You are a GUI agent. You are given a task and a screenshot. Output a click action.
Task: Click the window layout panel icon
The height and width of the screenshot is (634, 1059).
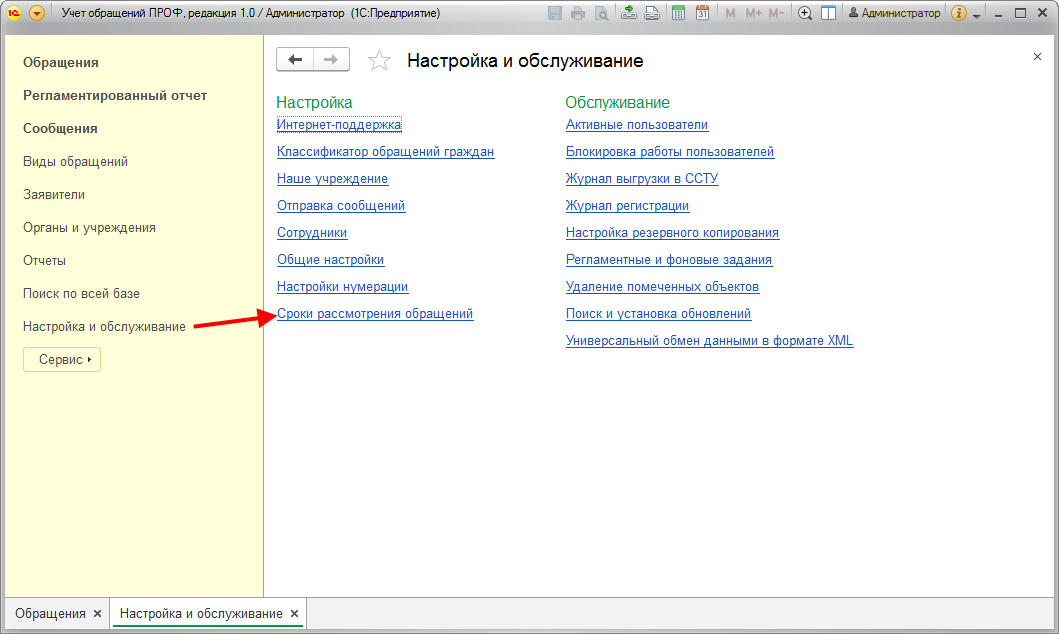pos(828,13)
